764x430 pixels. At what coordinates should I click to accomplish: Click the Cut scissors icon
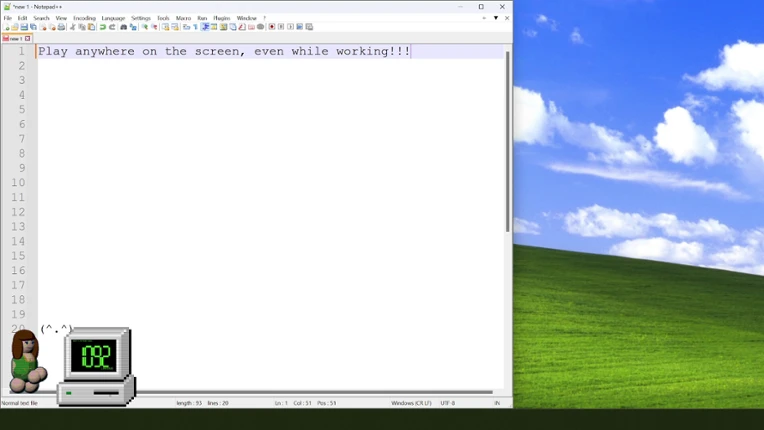[72, 27]
